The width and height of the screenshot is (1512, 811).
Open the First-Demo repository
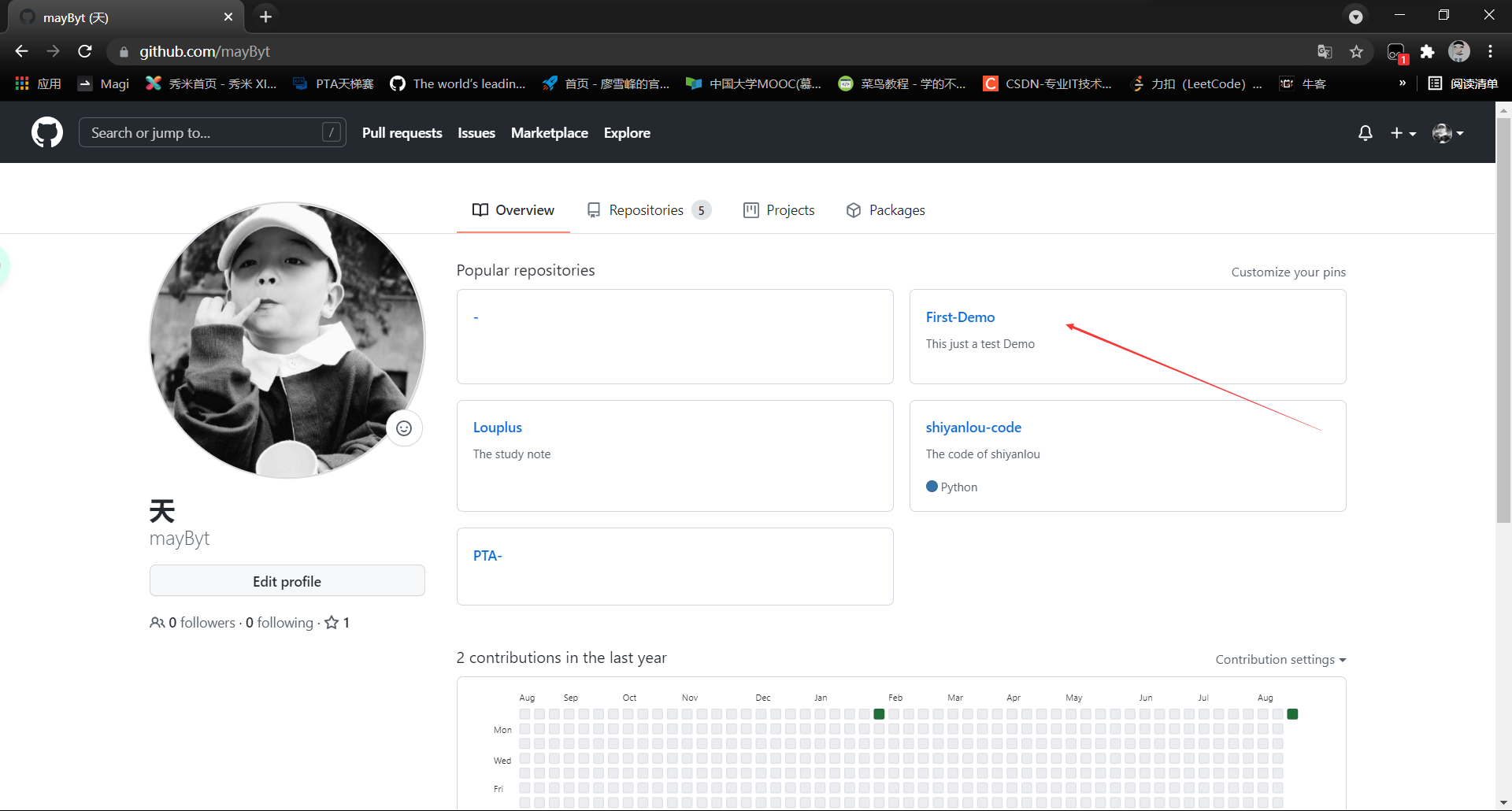click(960, 317)
